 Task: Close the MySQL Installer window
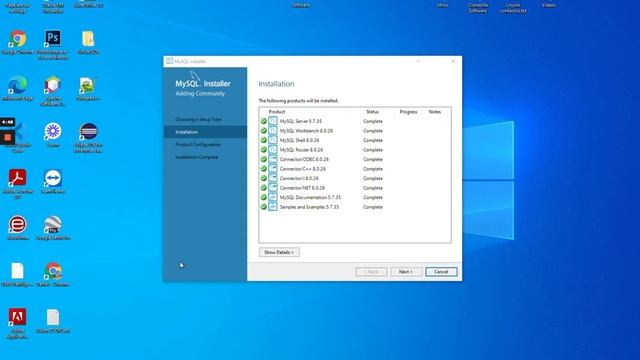click(453, 61)
